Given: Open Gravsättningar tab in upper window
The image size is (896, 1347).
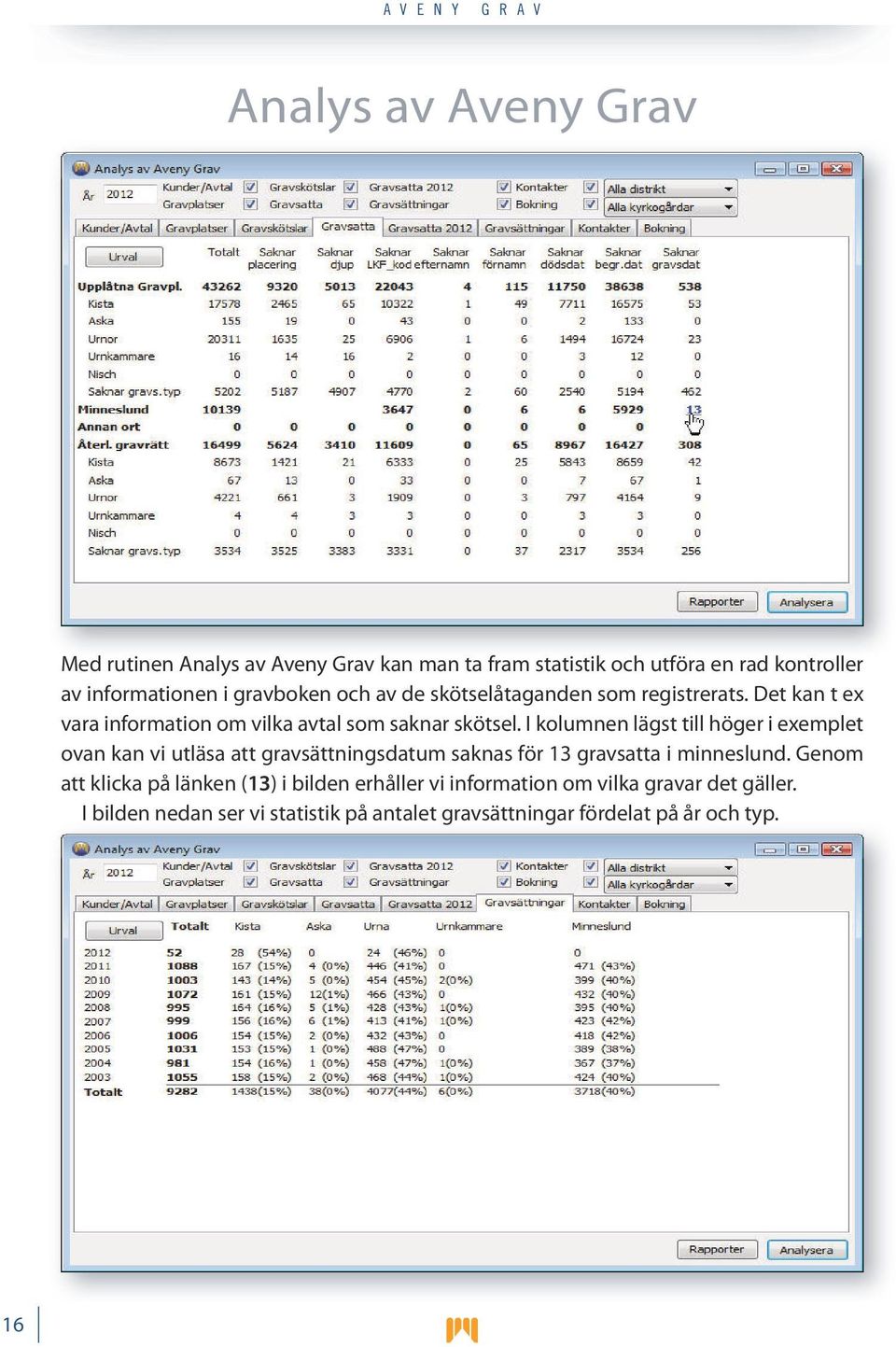Looking at the screenshot, I should [x=525, y=229].
